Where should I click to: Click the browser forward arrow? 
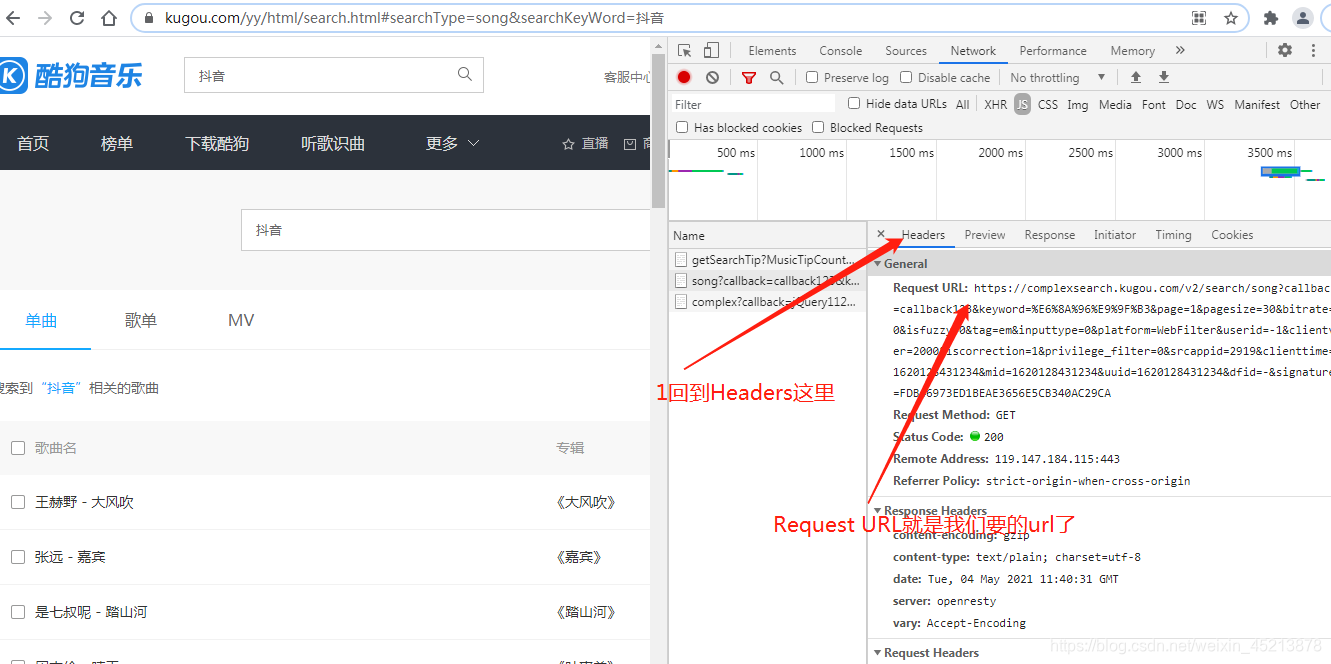[45, 18]
